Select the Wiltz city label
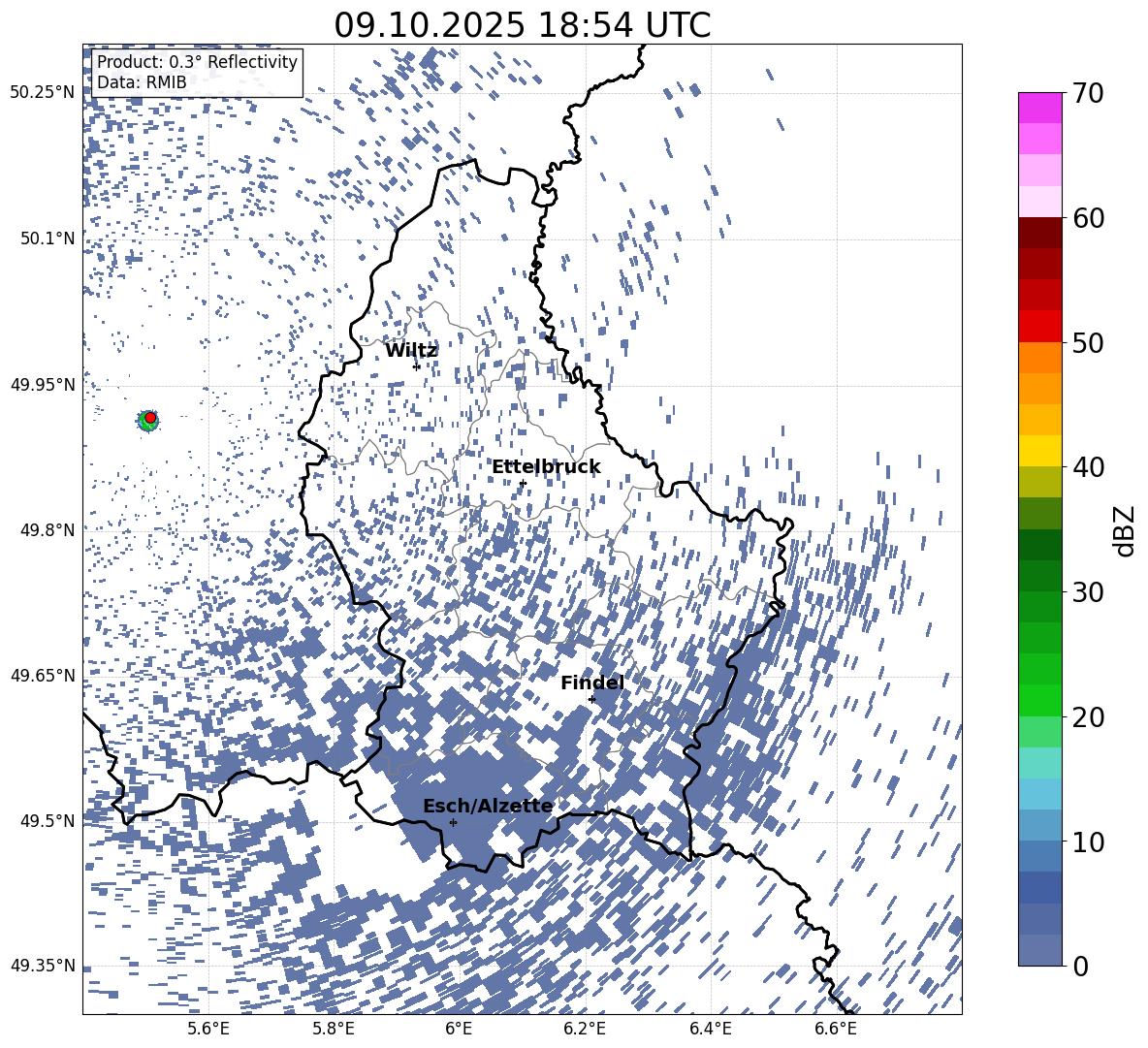Screen dimensions: 1148x1048 (x=411, y=351)
